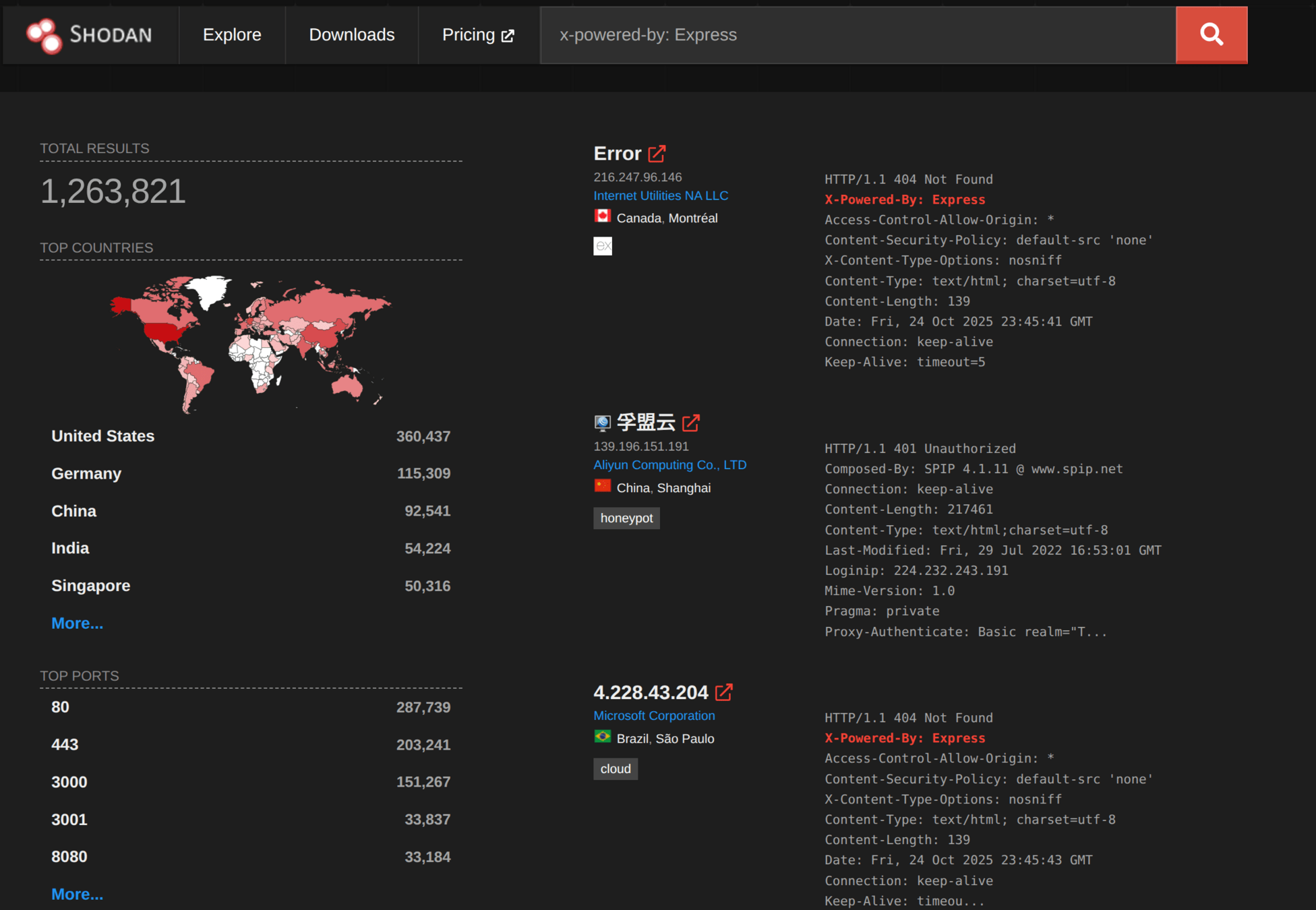Click the Brazil flag icon
Screen dimensions: 1316x910
coord(602,737)
